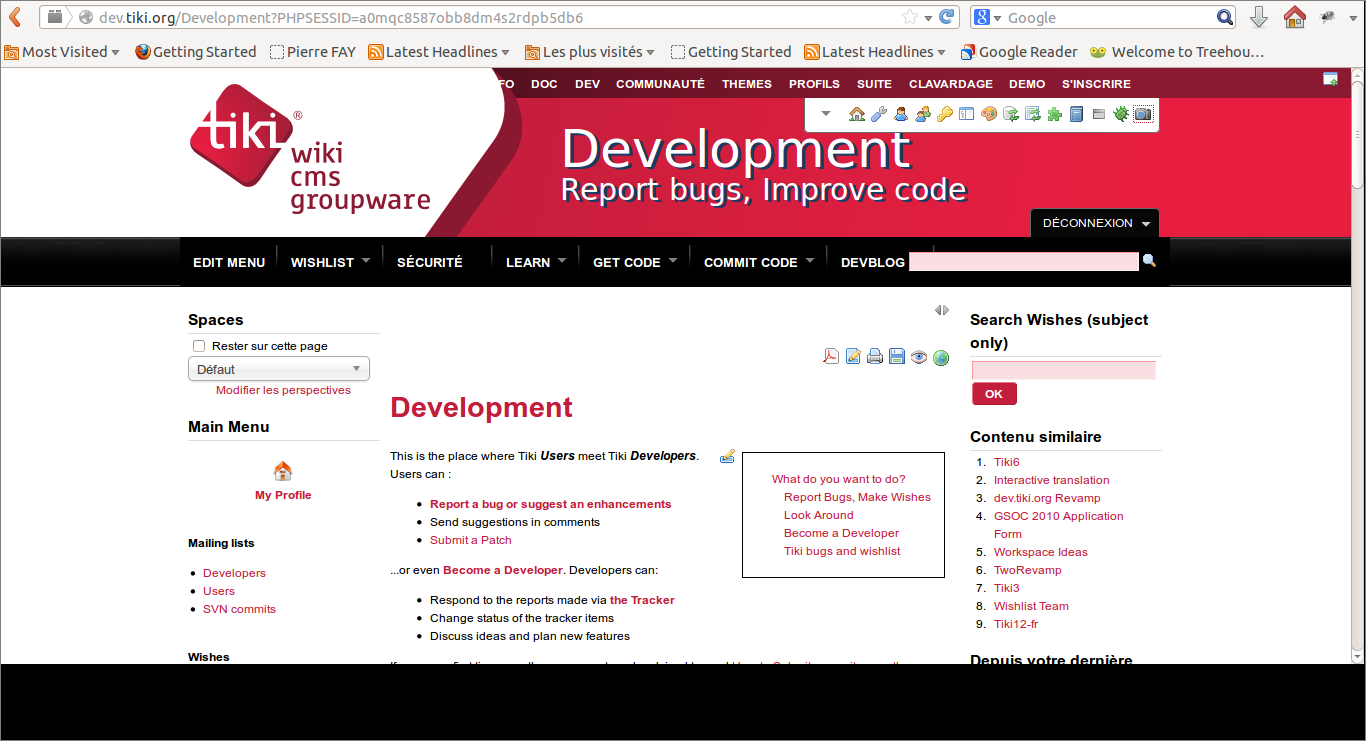Open the CLAVARDAGE top menu item
1366x741 pixels.
pos(951,84)
